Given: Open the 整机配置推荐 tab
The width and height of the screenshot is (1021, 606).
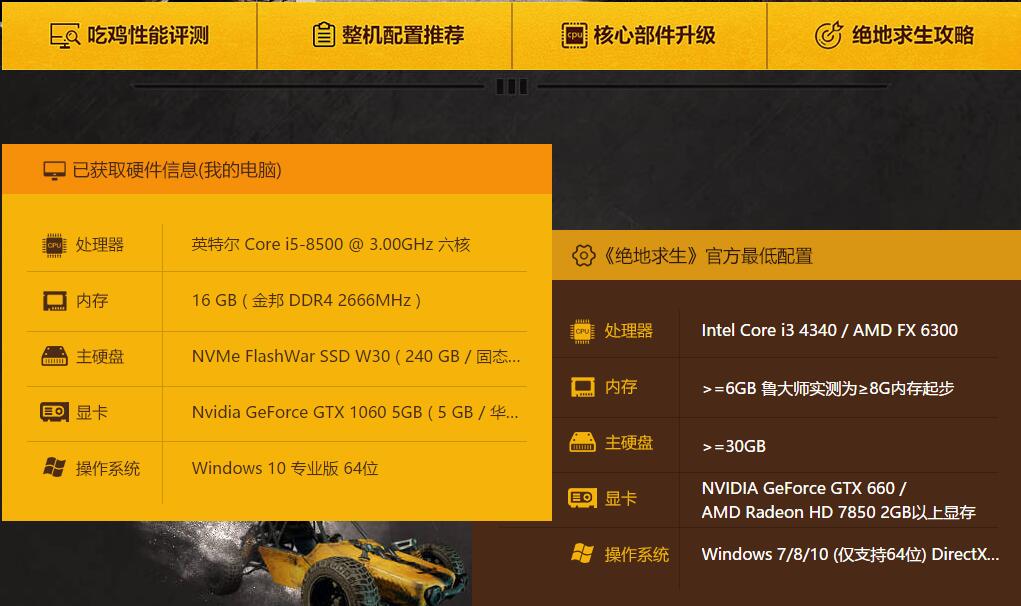Looking at the screenshot, I should click(385, 35).
